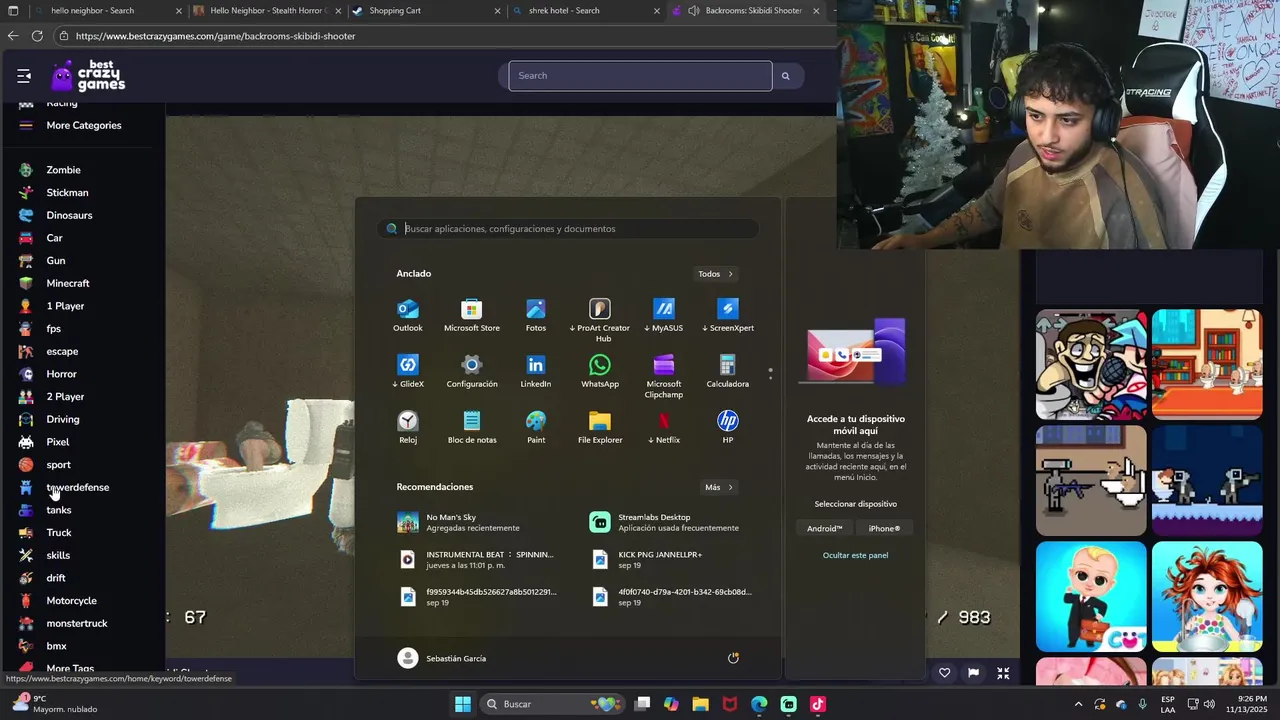
Task: Toggle the site hamburger menu
Action: 24,76
